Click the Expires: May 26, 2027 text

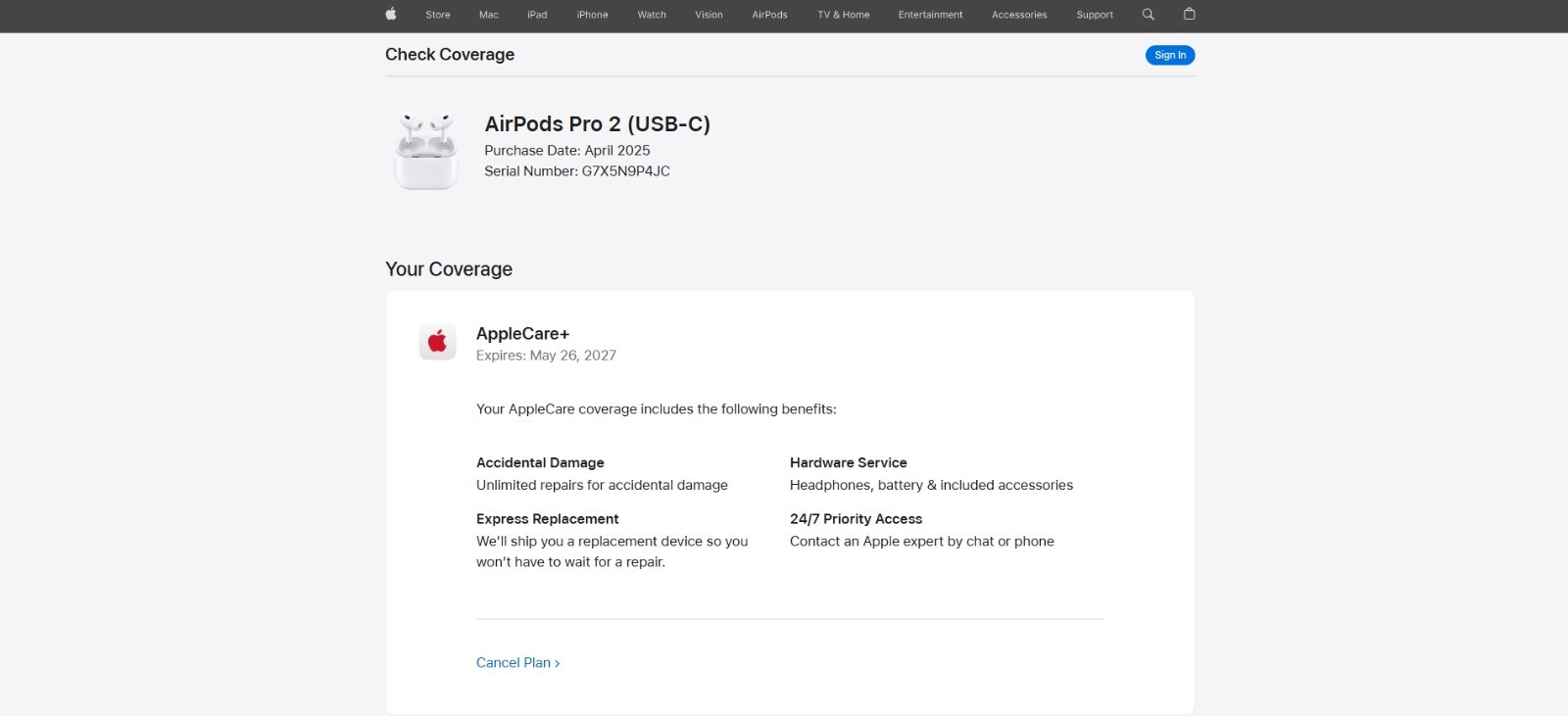(x=546, y=356)
